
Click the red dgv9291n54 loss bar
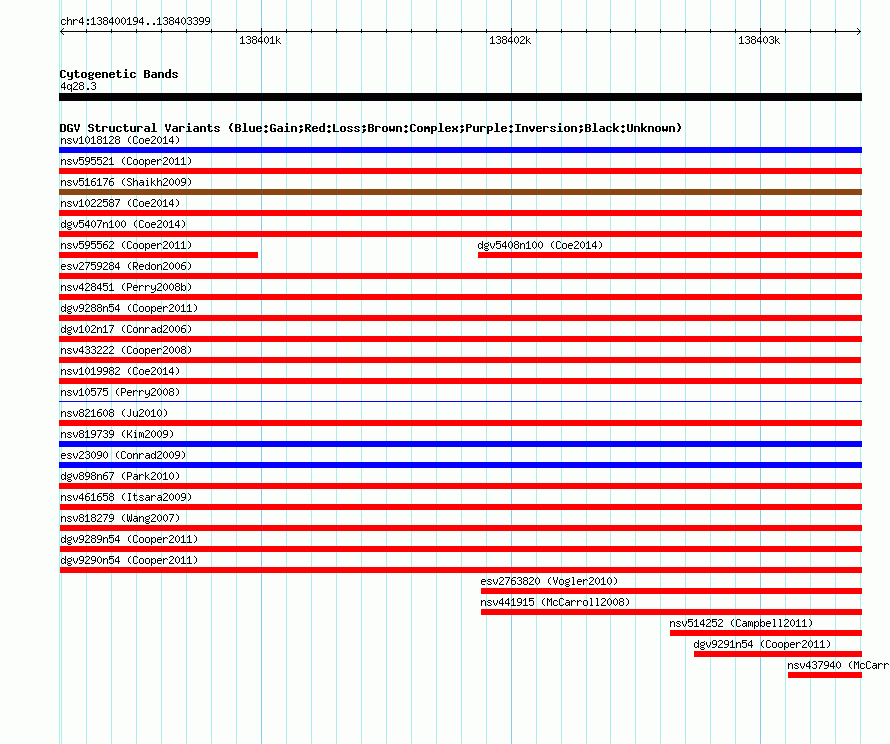tap(778, 654)
